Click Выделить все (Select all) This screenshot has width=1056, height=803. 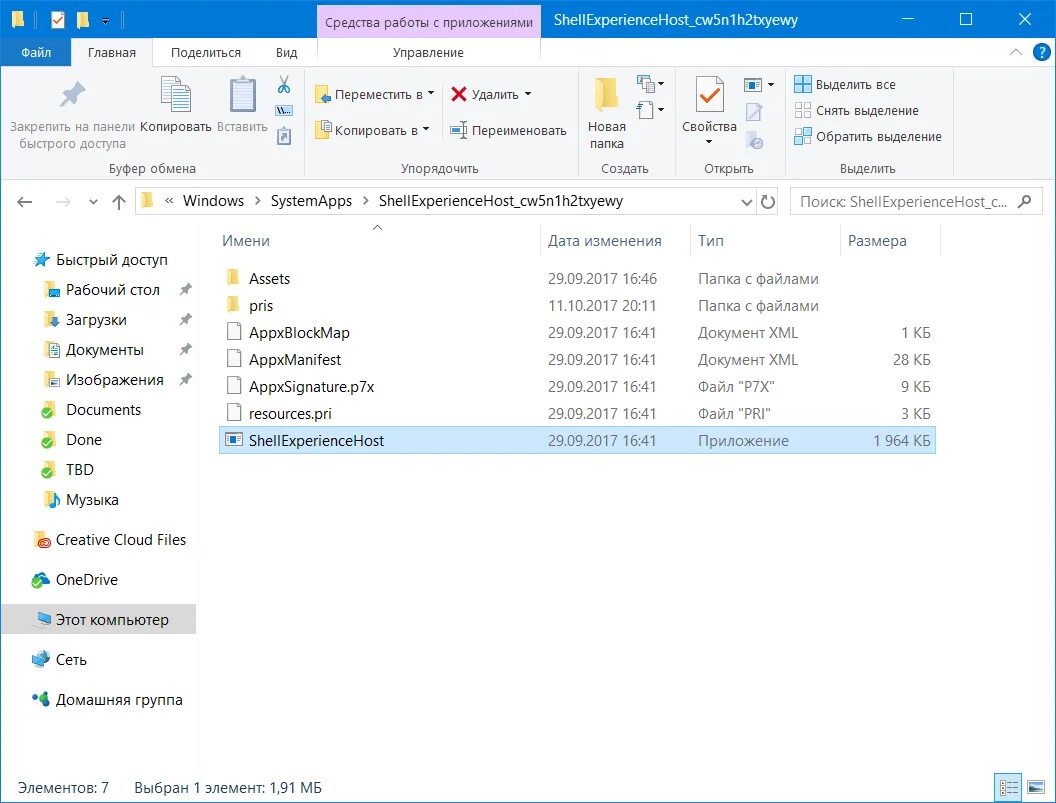[x=845, y=84]
